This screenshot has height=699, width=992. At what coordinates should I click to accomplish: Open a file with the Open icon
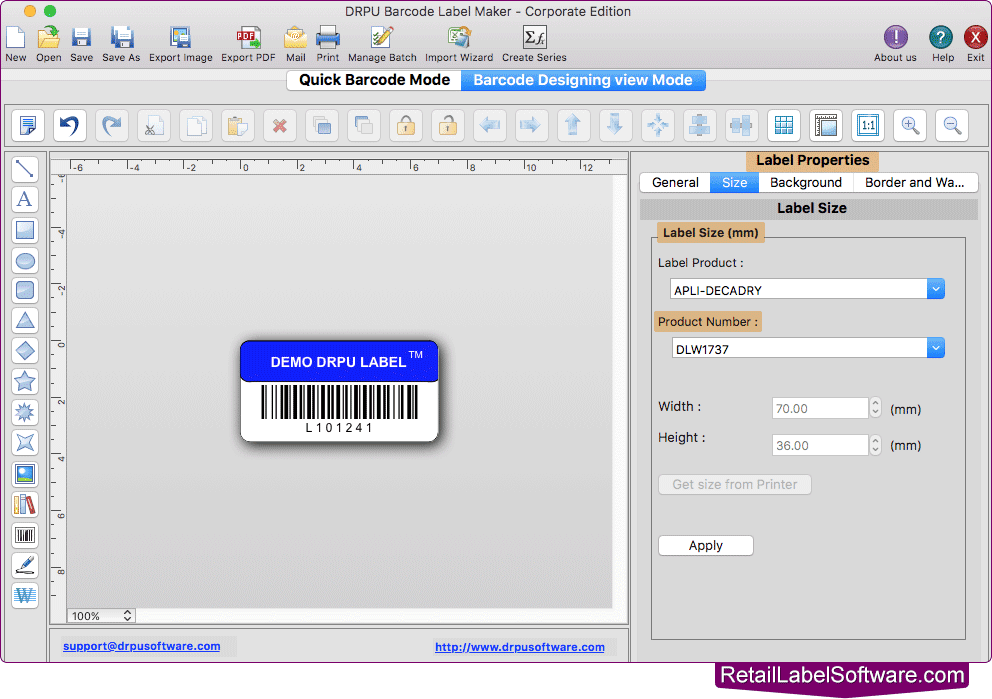coord(48,38)
